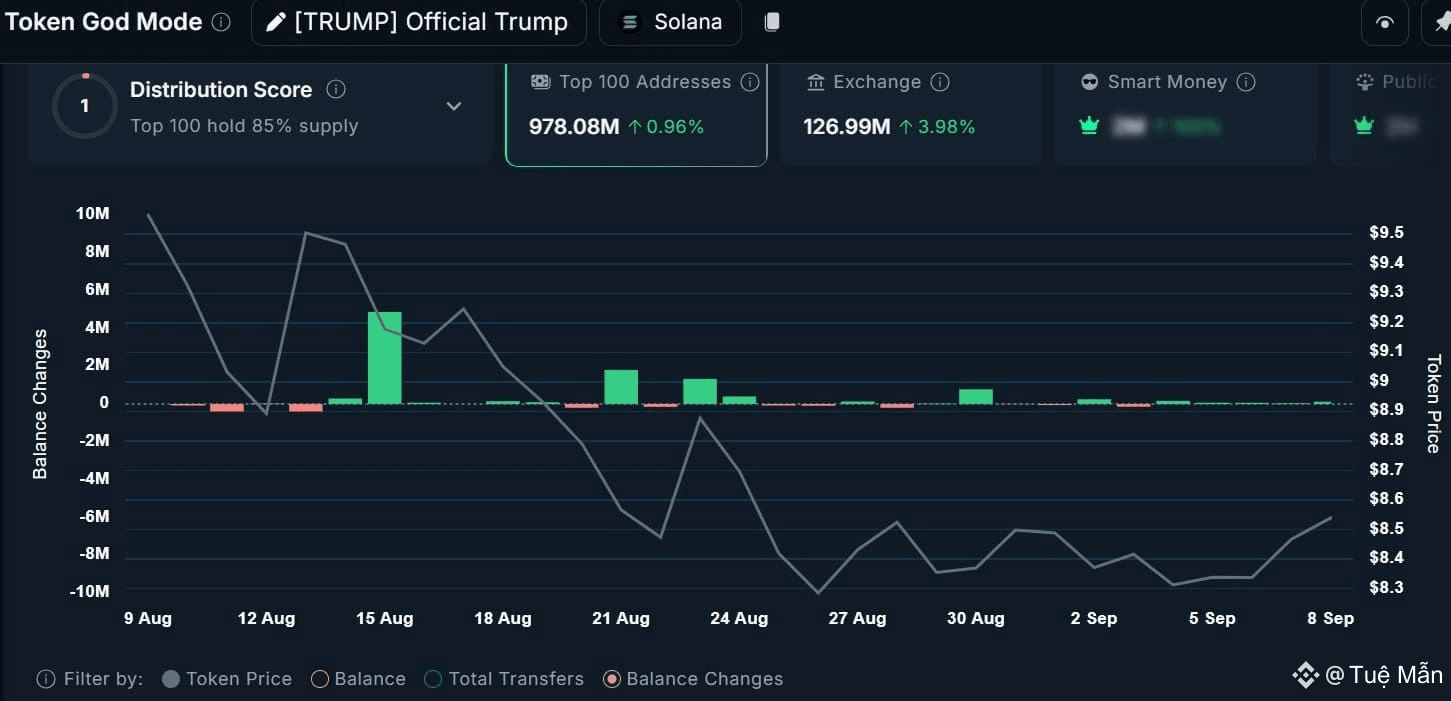Toggle the Balance filter

[358, 679]
